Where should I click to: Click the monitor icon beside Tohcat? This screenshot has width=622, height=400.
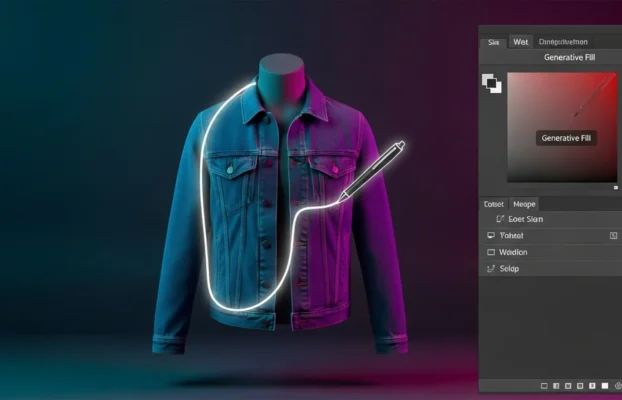(491, 236)
